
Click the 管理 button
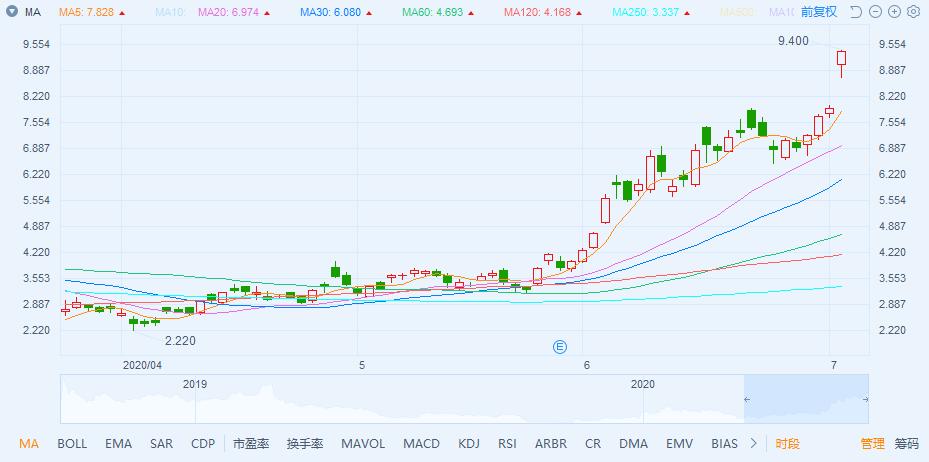tap(872, 444)
